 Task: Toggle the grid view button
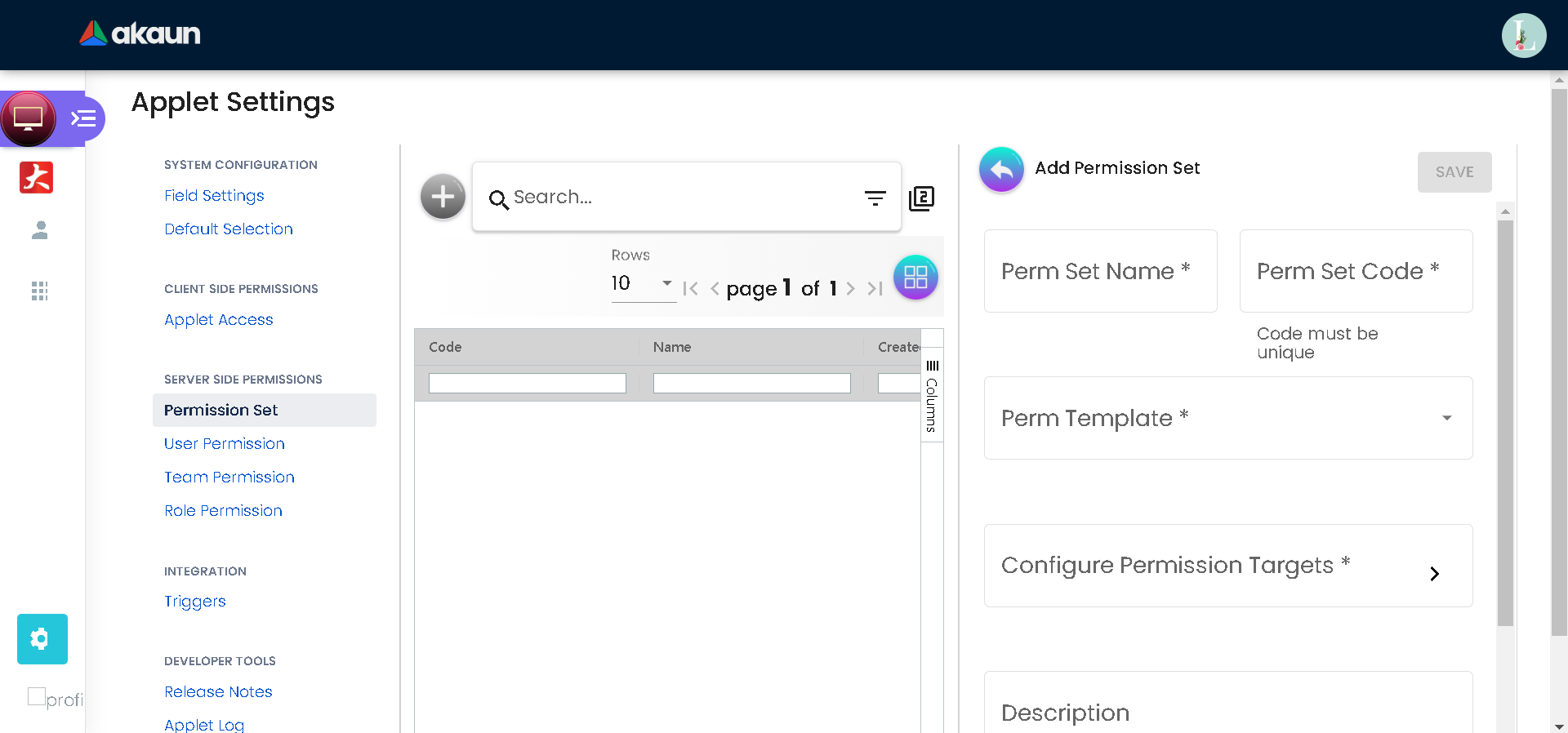tap(915, 278)
